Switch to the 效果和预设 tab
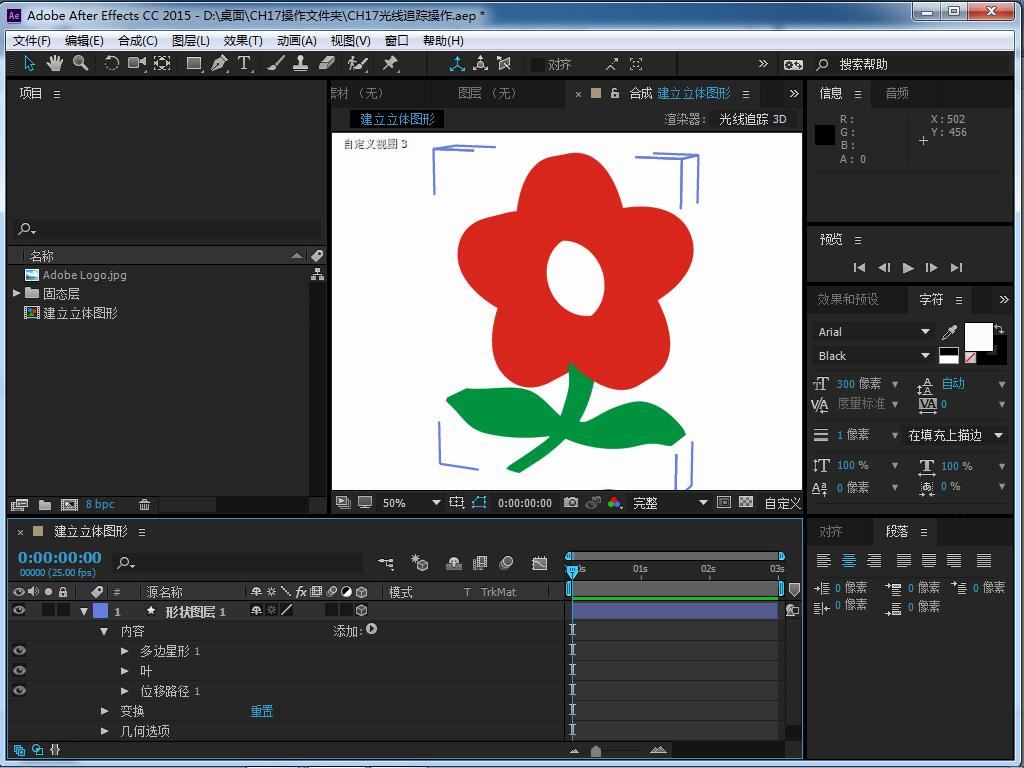 (848, 299)
